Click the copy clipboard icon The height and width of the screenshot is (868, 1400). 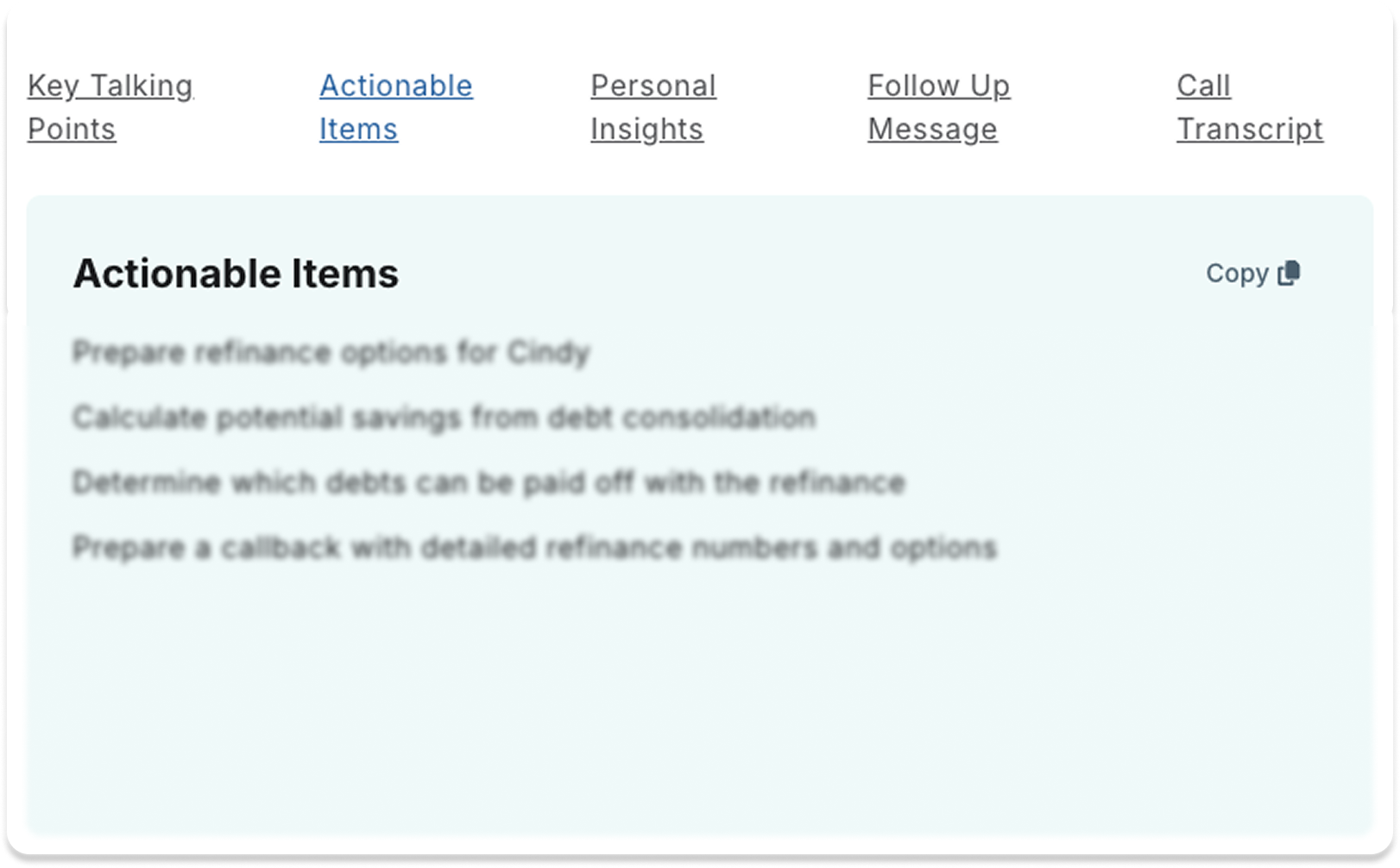click(x=1289, y=273)
